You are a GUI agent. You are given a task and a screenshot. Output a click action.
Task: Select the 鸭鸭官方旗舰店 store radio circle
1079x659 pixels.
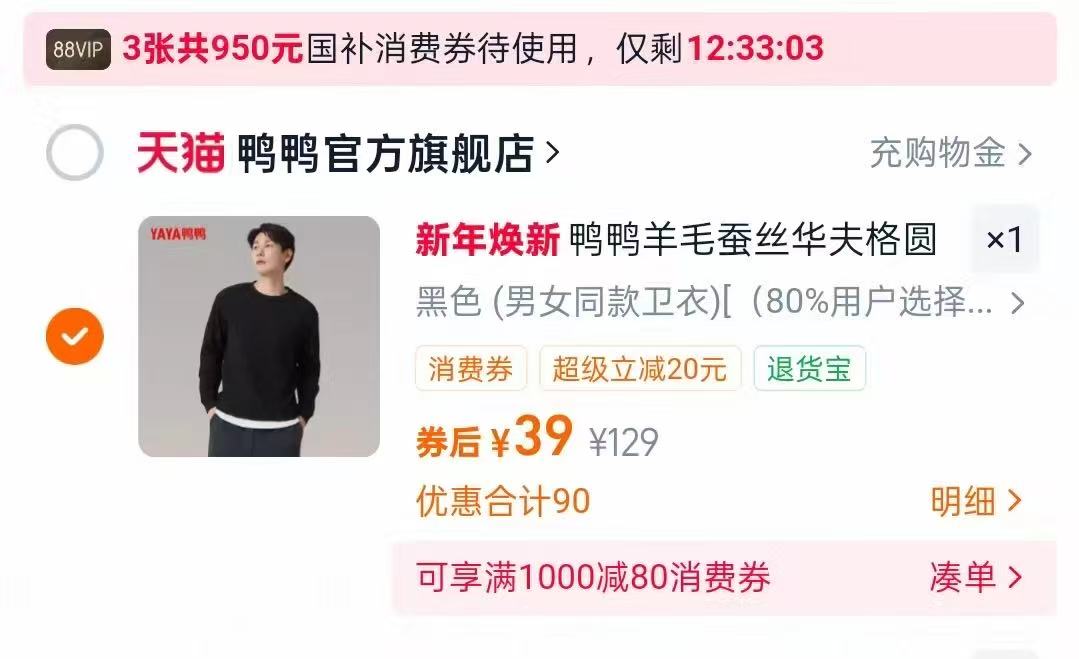coord(74,152)
